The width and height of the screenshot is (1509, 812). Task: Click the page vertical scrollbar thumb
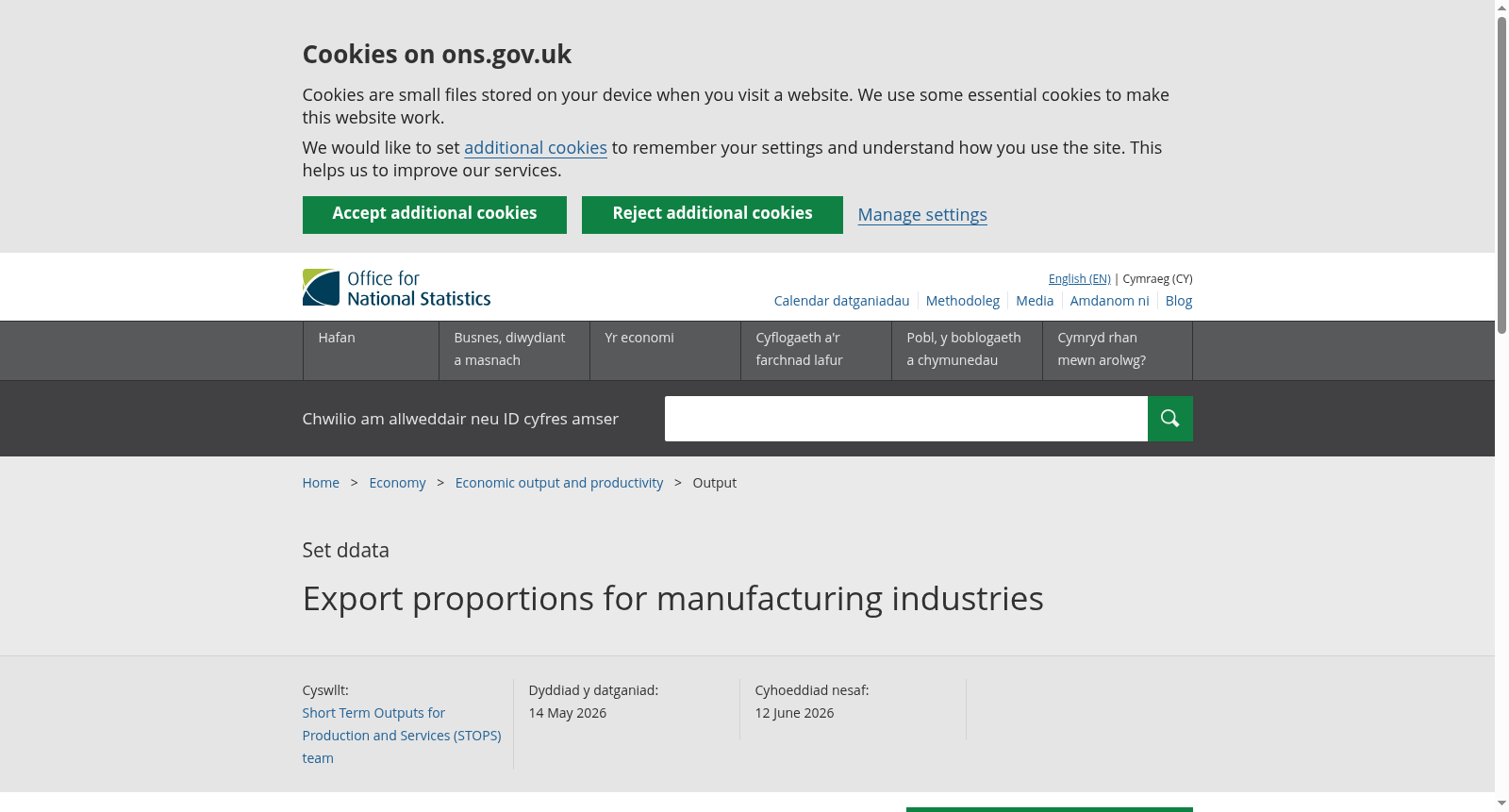[1501, 174]
